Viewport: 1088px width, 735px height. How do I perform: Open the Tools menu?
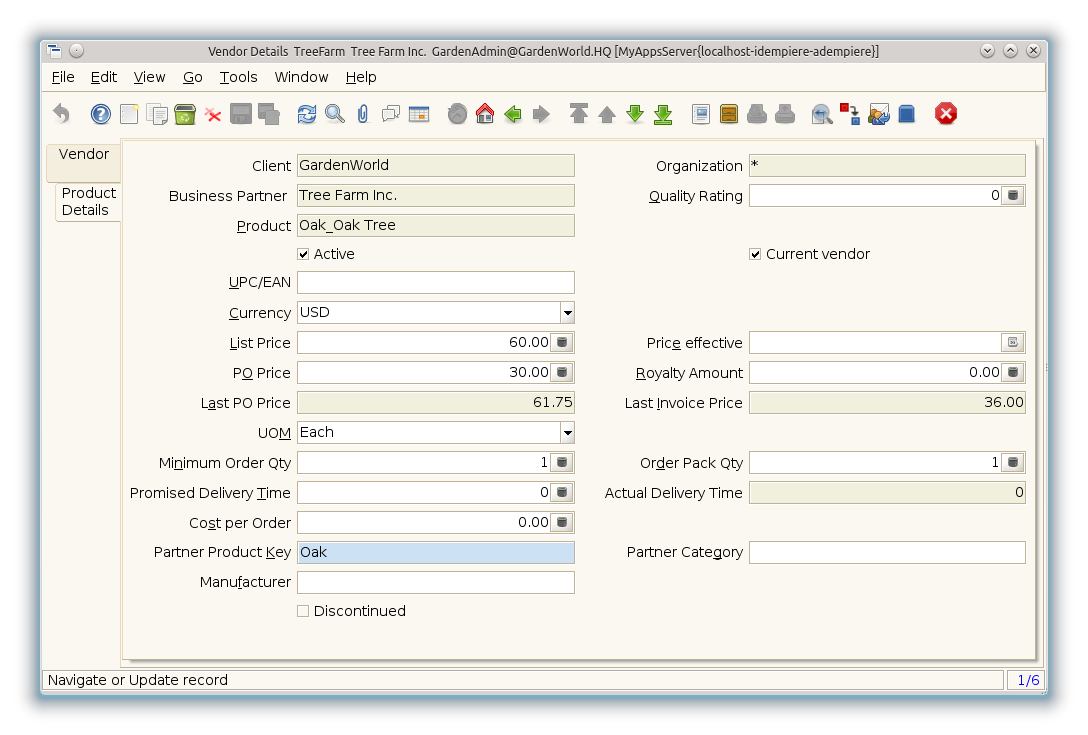click(238, 77)
